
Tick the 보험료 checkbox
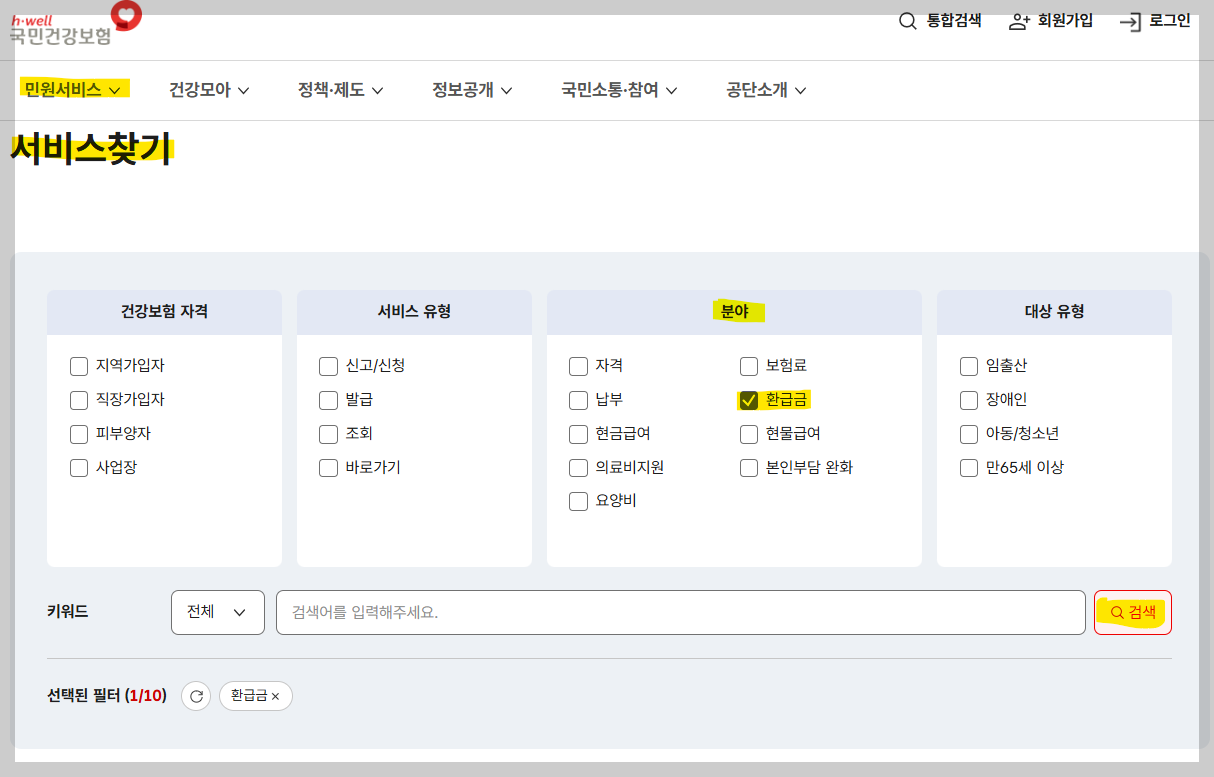tap(749, 366)
